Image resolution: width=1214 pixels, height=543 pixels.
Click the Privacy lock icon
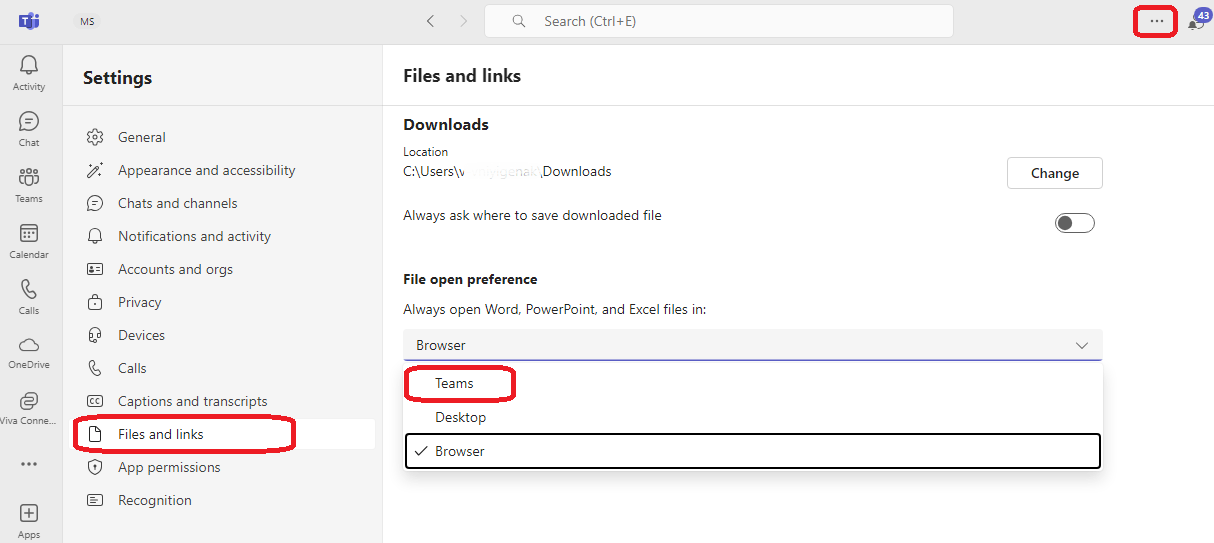point(95,302)
